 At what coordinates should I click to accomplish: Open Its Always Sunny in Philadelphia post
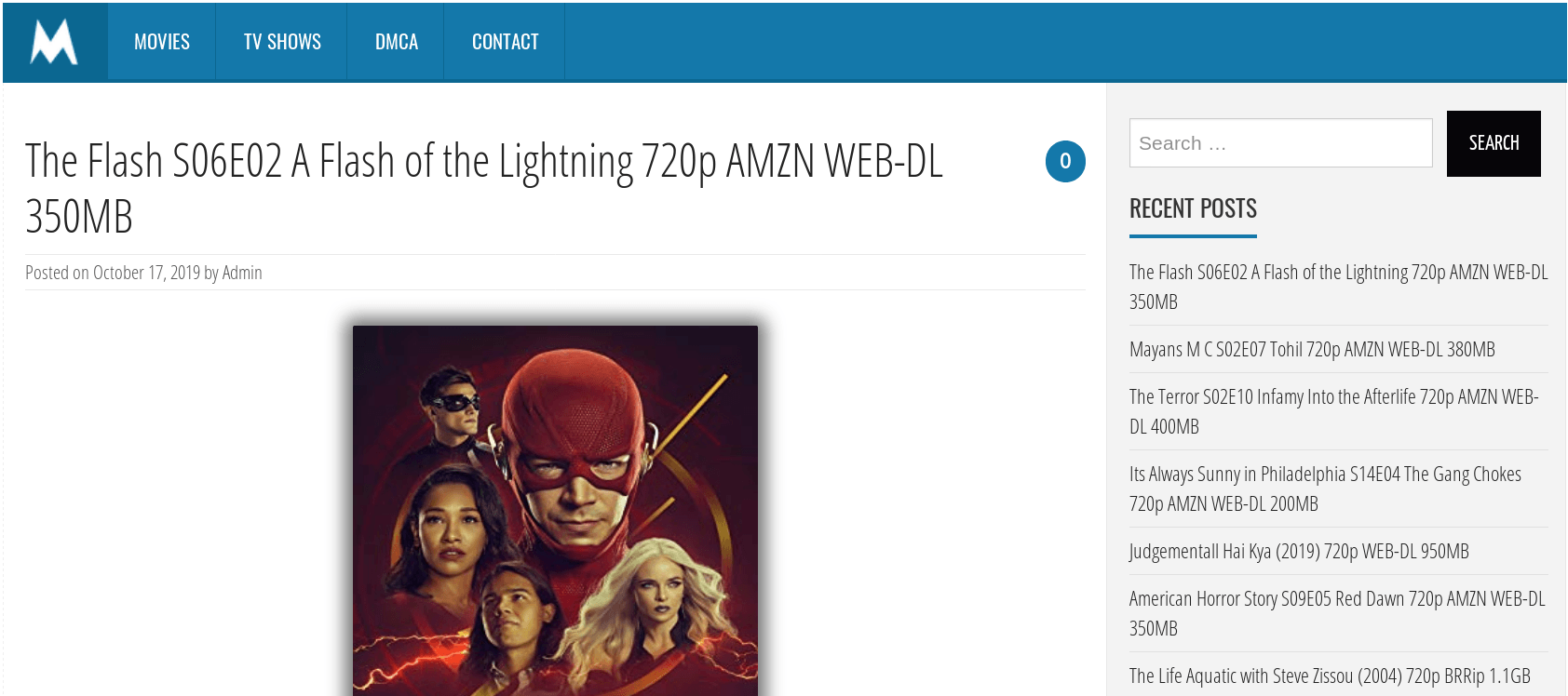pos(1325,489)
